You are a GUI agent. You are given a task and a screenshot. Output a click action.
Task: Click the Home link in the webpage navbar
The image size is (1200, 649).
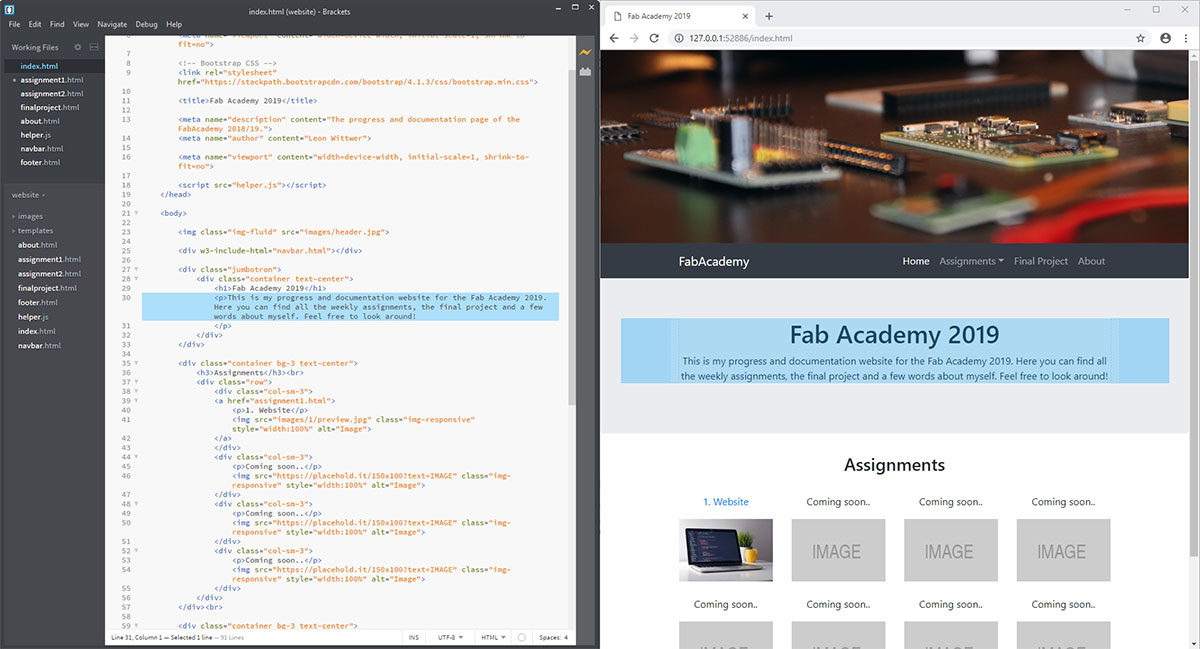[916, 261]
